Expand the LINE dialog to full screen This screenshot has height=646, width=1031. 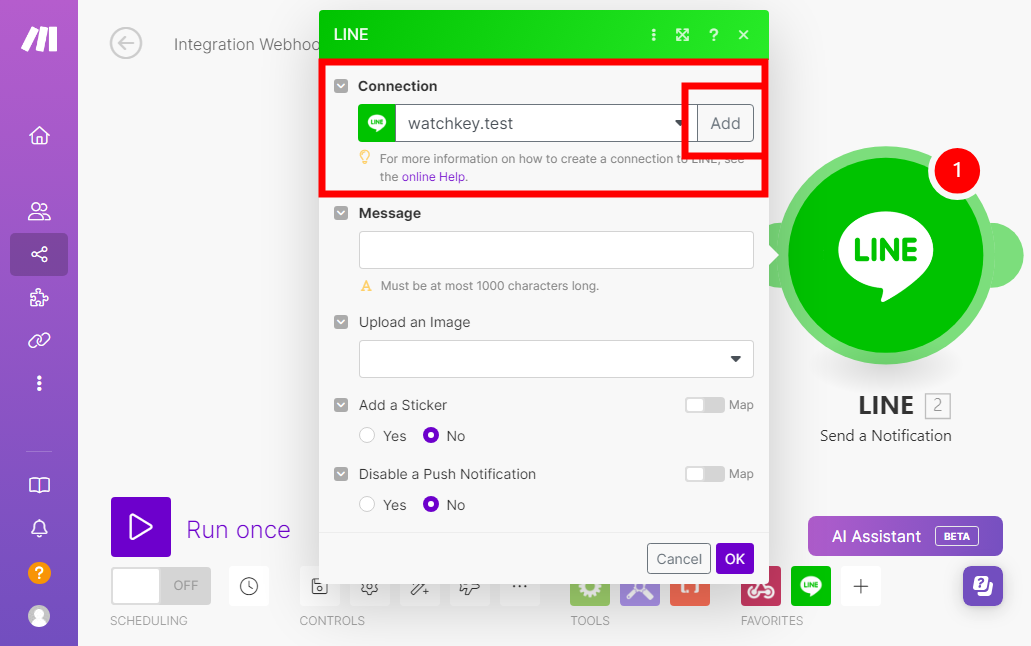tap(683, 35)
